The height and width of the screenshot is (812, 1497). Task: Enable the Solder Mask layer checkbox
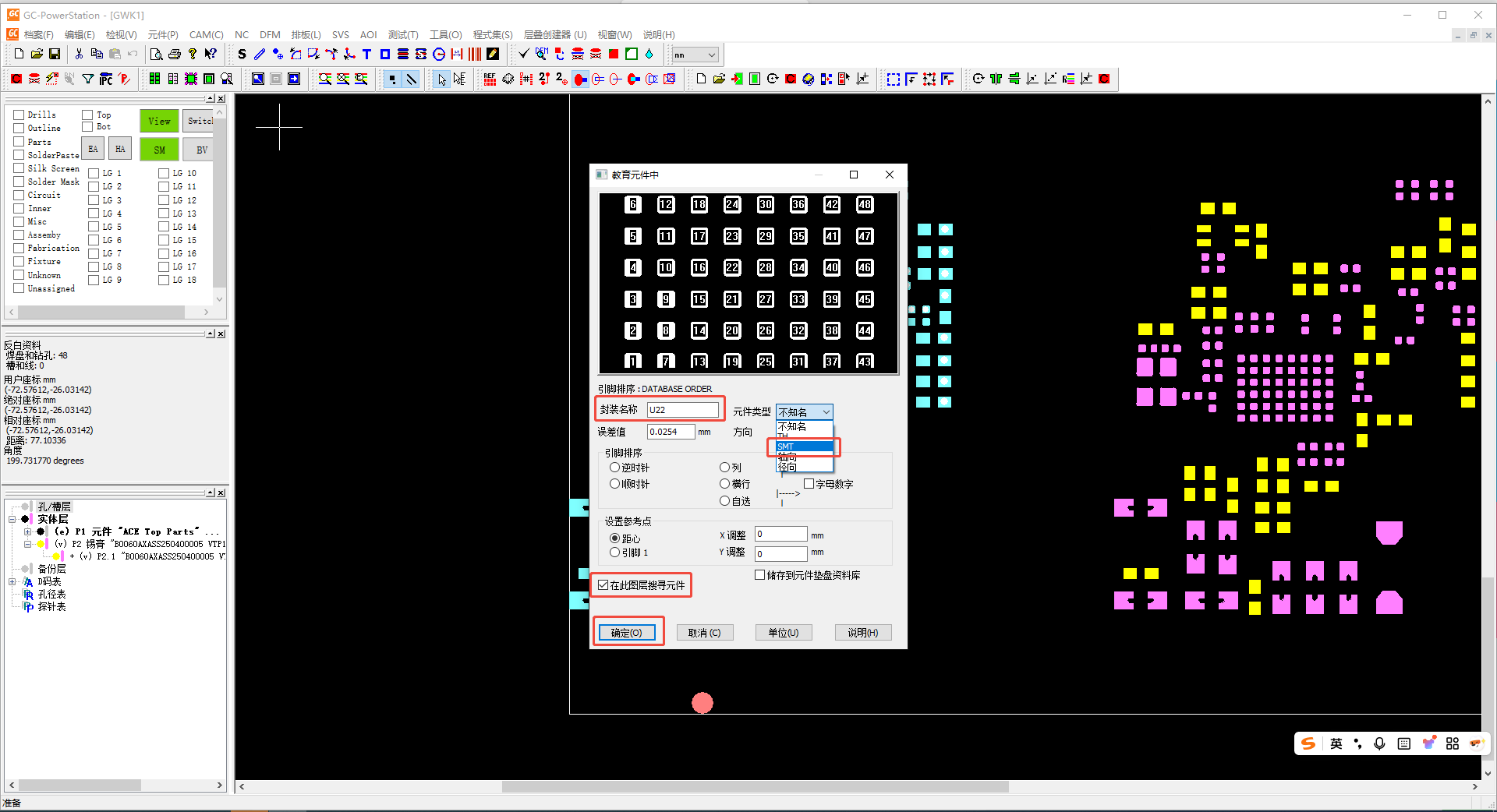[19, 182]
